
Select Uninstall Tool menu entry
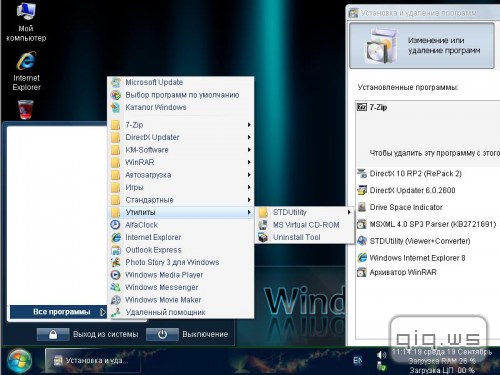click(305, 237)
